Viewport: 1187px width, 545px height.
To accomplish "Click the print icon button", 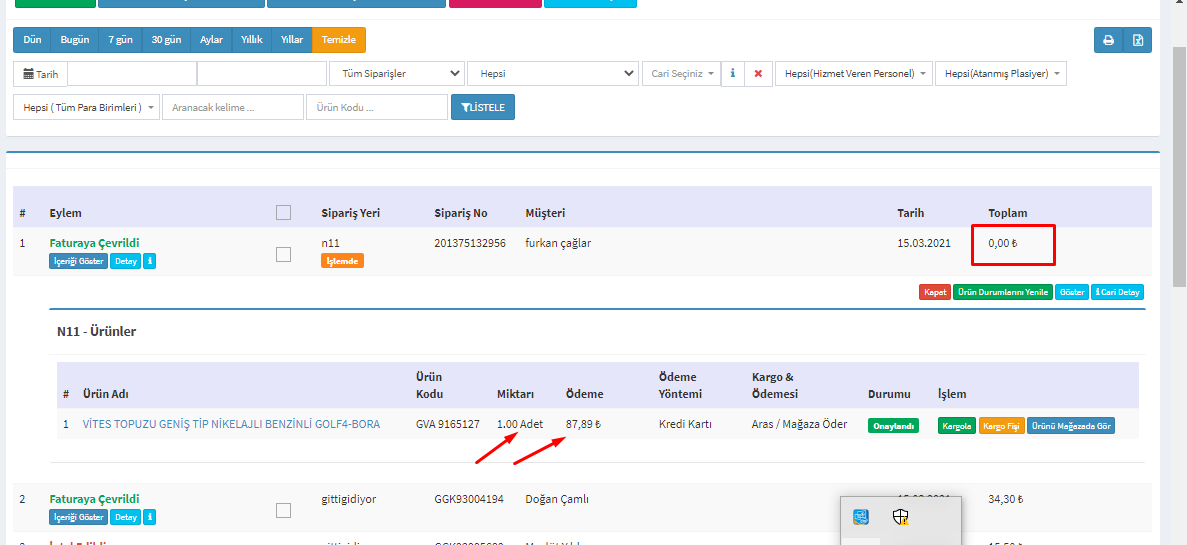I will [x=1108, y=40].
